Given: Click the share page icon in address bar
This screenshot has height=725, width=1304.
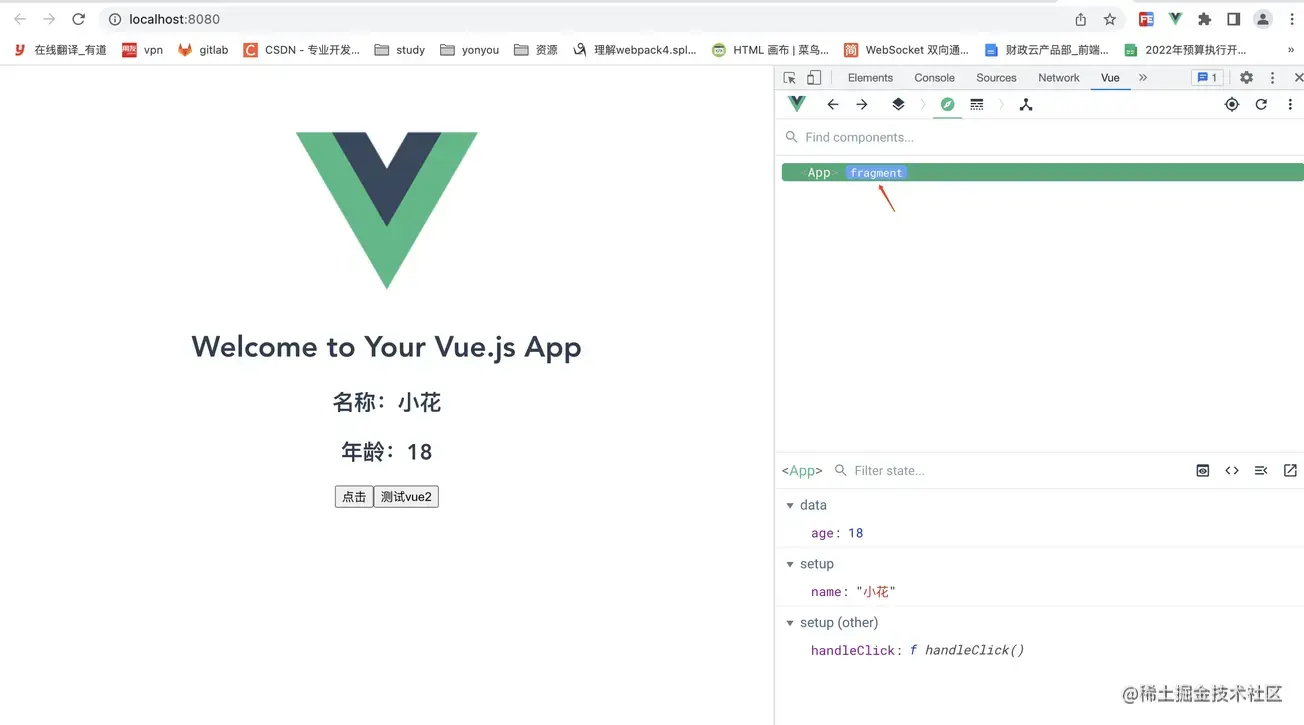Looking at the screenshot, I should pyautogui.click(x=1081, y=19).
